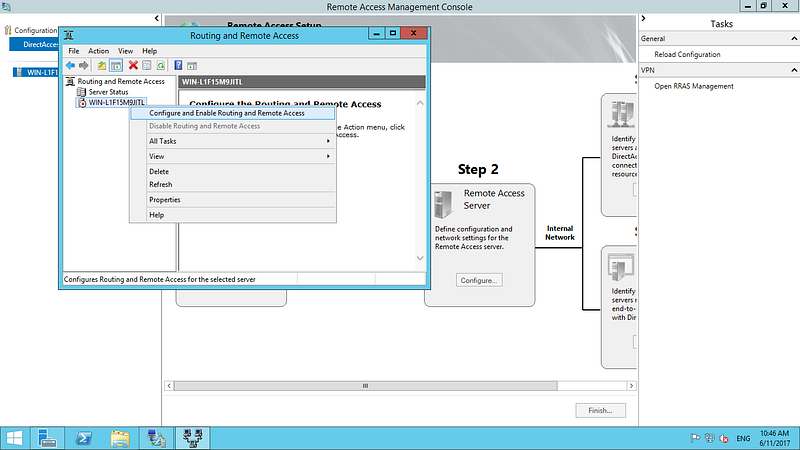Choose Help from the context menu
800x450 pixels.
point(233,215)
